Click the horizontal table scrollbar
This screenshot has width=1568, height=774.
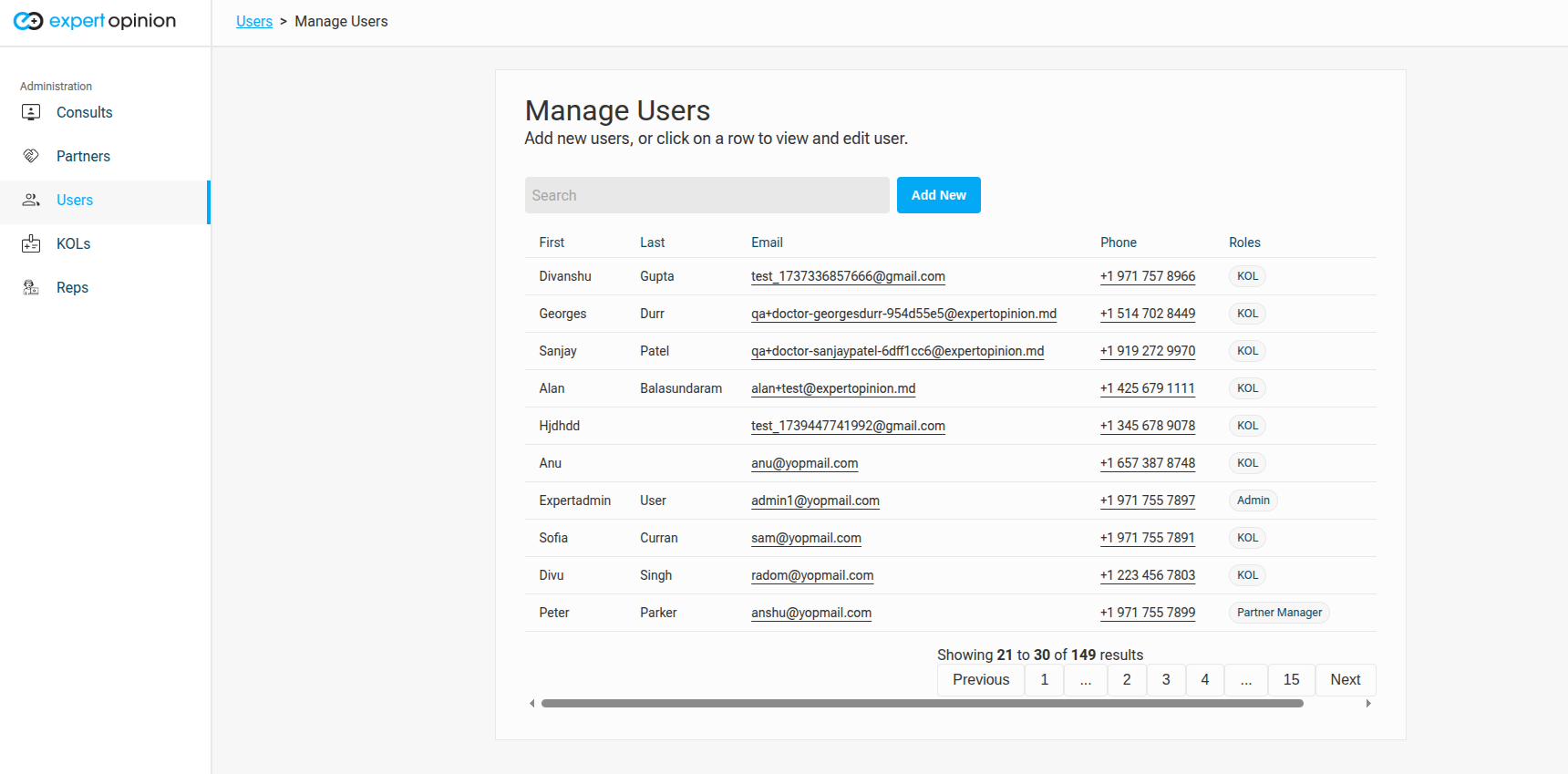pos(921,704)
